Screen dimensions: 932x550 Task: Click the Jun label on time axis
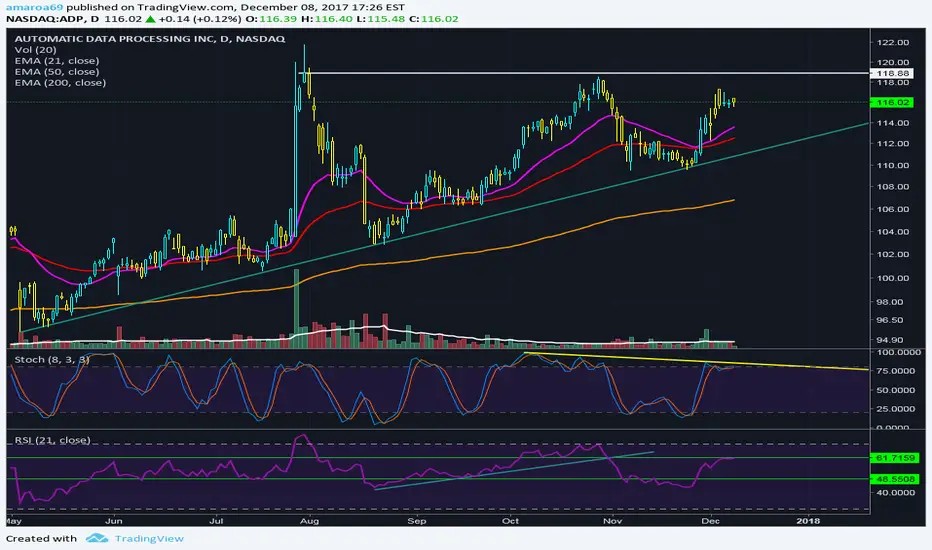[x=114, y=521]
